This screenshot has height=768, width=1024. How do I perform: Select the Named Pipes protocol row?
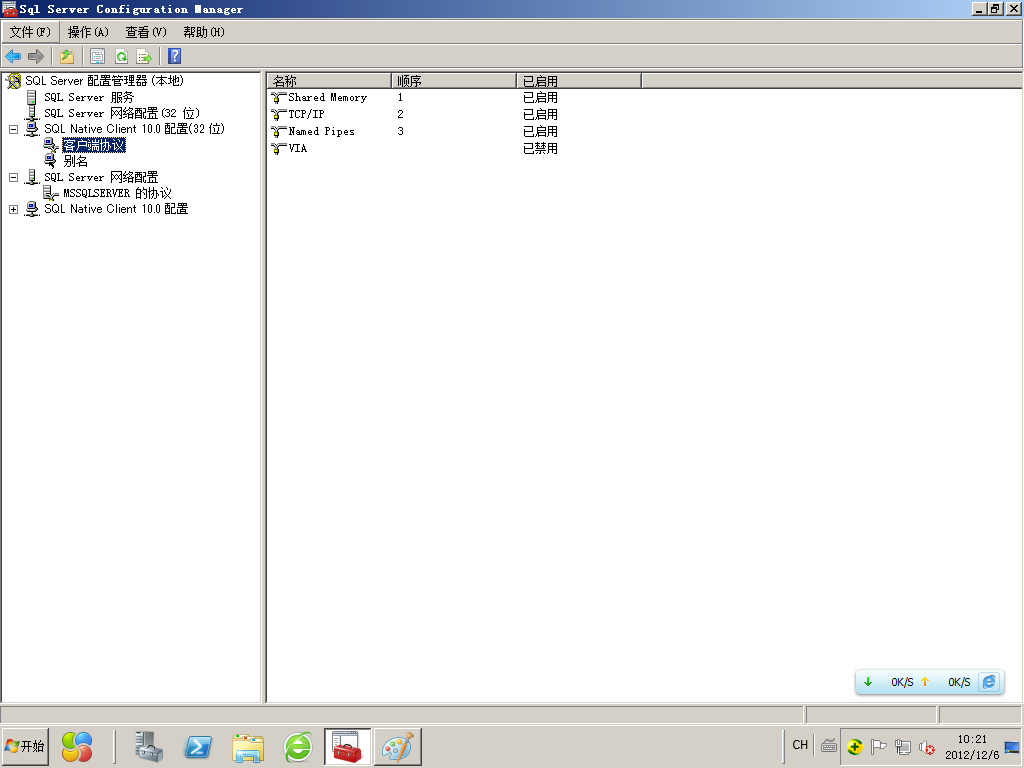click(x=321, y=132)
